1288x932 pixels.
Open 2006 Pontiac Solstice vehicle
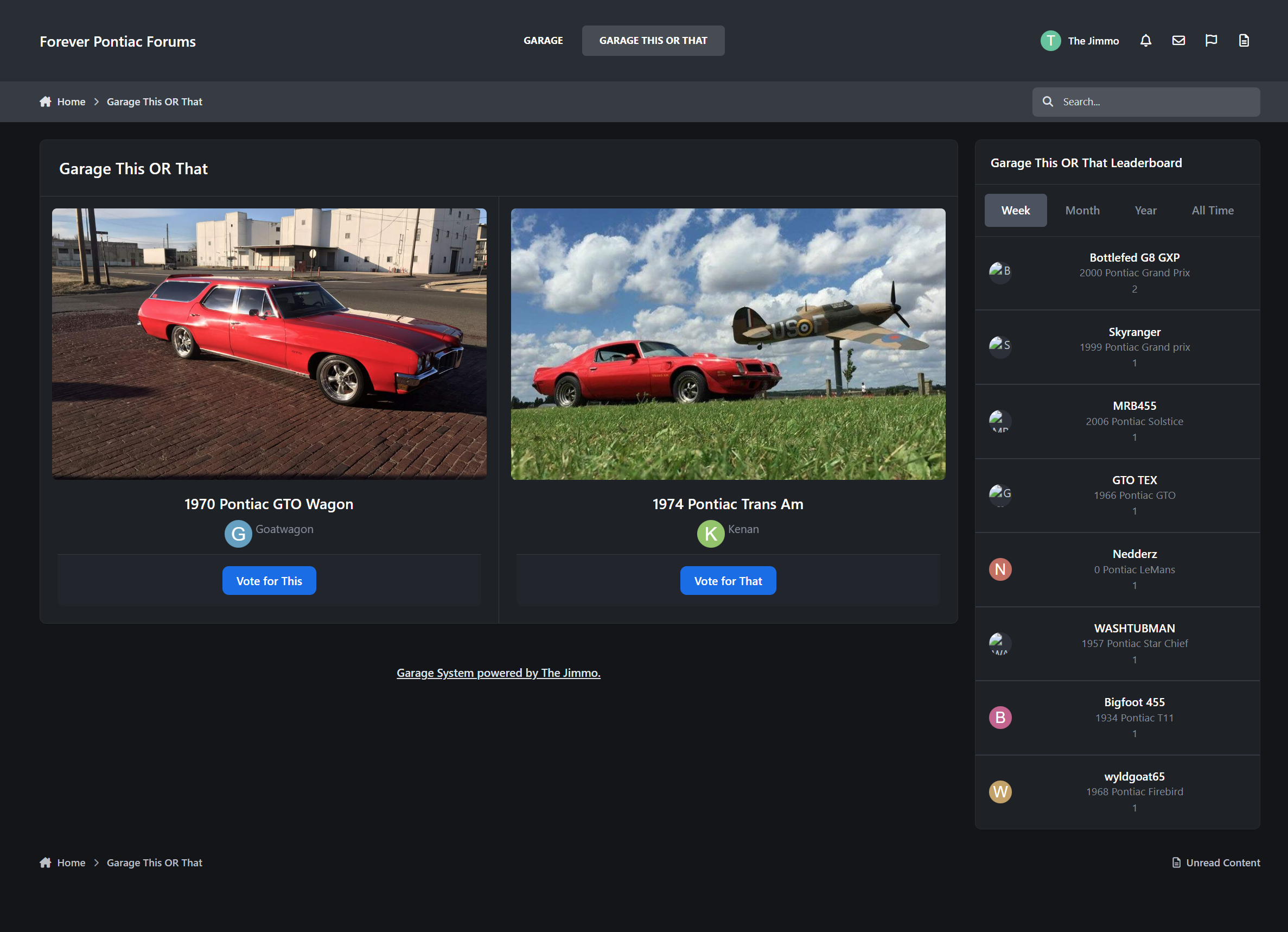tap(1134, 422)
